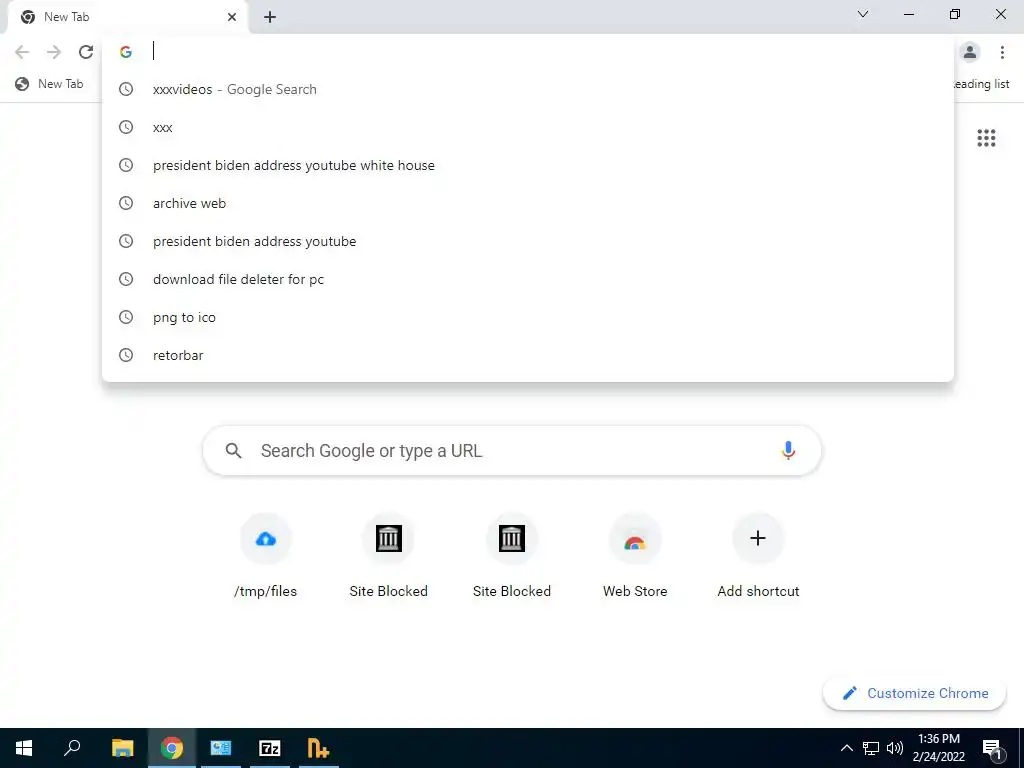The image size is (1024, 768).
Task: Open the New Tab bookmark
Action: (50, 84)
